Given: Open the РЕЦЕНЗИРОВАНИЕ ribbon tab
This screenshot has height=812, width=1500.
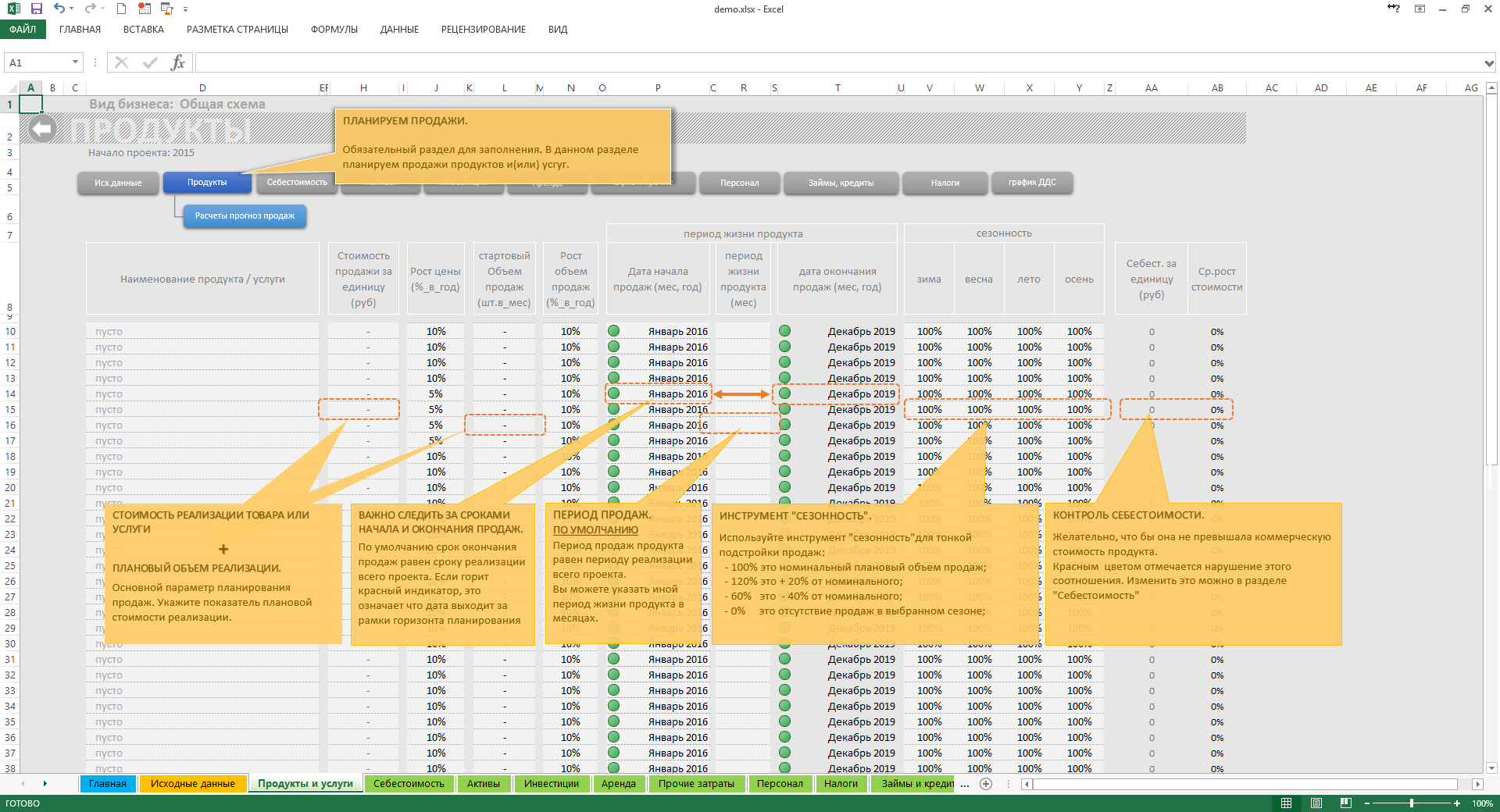Looking at the screenshot, I should (x=484, y=30).
